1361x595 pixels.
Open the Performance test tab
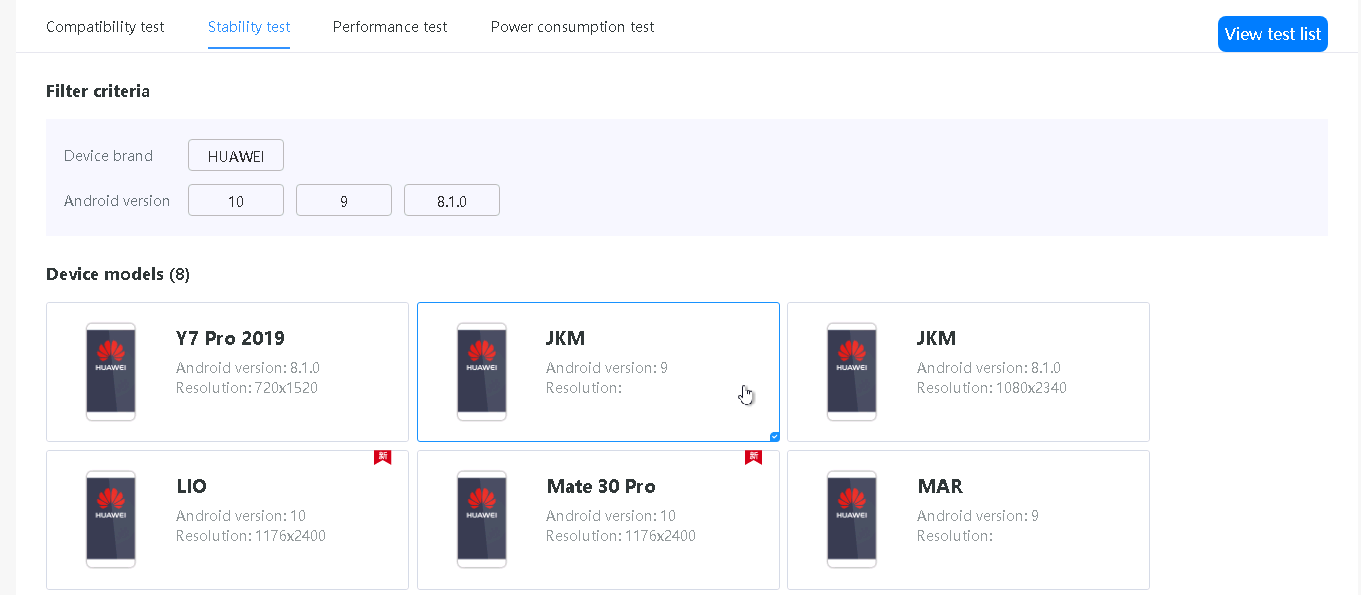390,27
